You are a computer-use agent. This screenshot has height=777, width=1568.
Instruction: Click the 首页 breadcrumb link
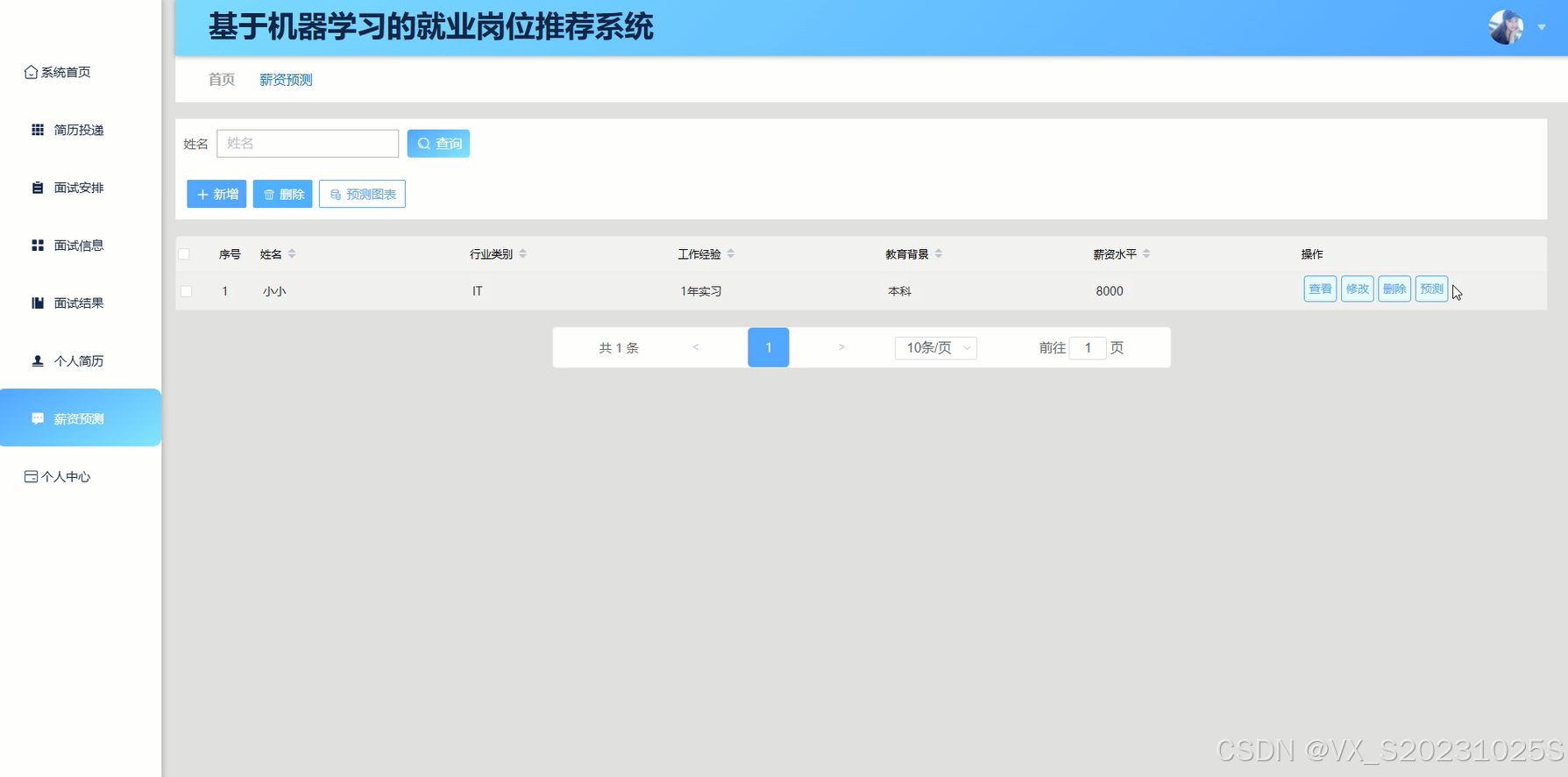[x=222, y=80]
